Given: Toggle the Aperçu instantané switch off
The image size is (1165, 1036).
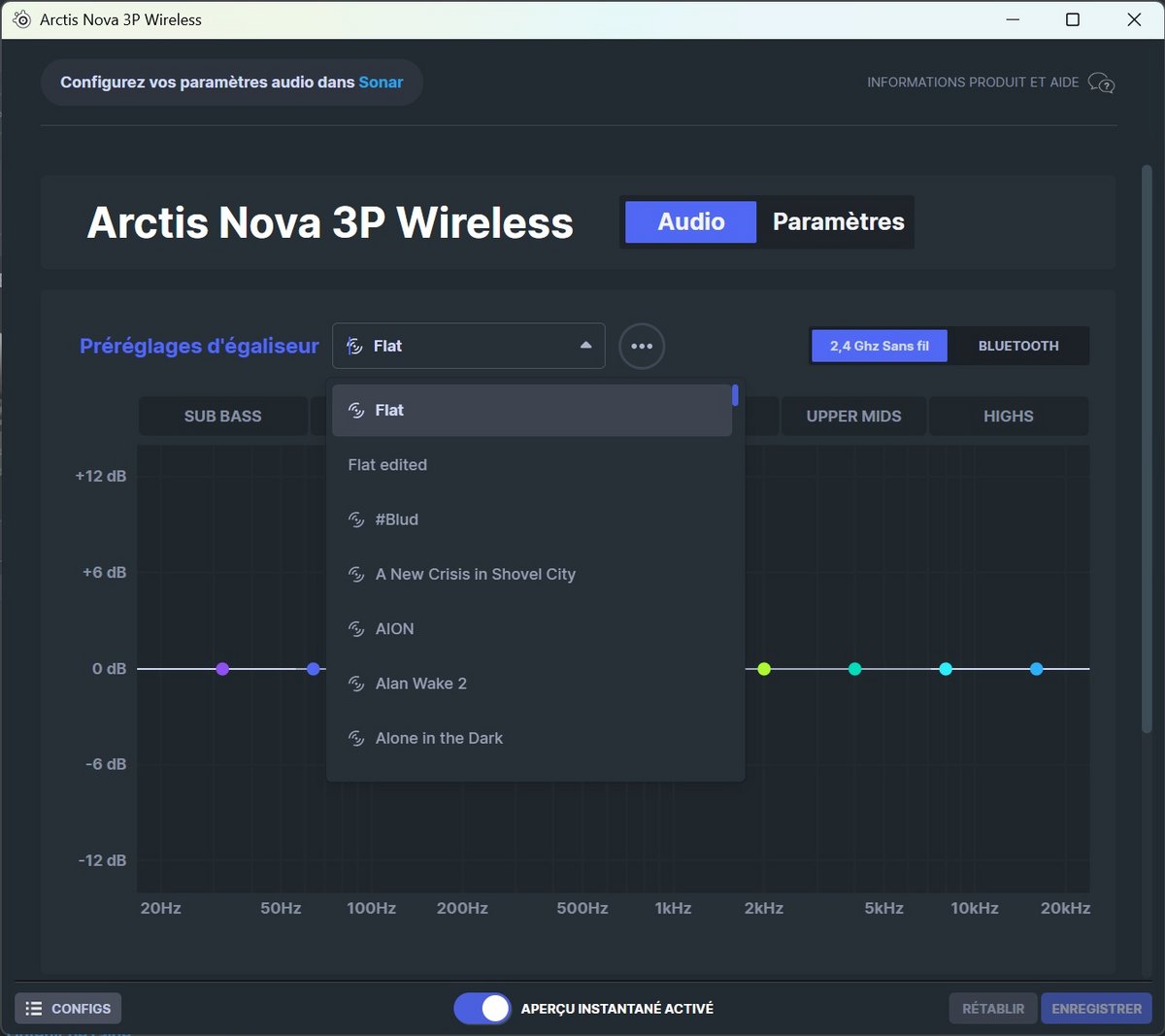Looking at the screenshot, I should pyautogui.click(x=483, y=1009).
